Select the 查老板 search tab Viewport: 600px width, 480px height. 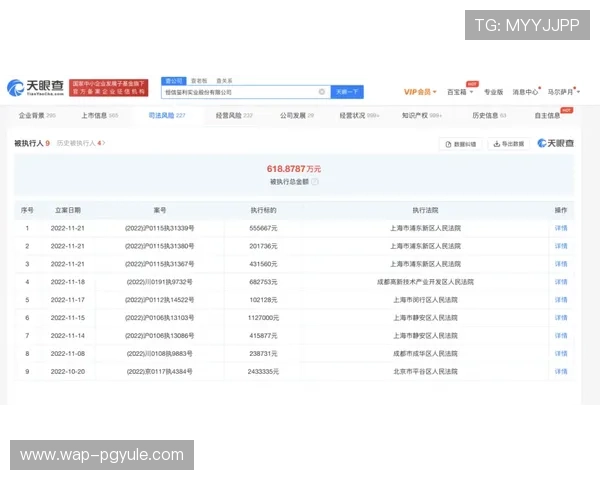pos(199,81)
